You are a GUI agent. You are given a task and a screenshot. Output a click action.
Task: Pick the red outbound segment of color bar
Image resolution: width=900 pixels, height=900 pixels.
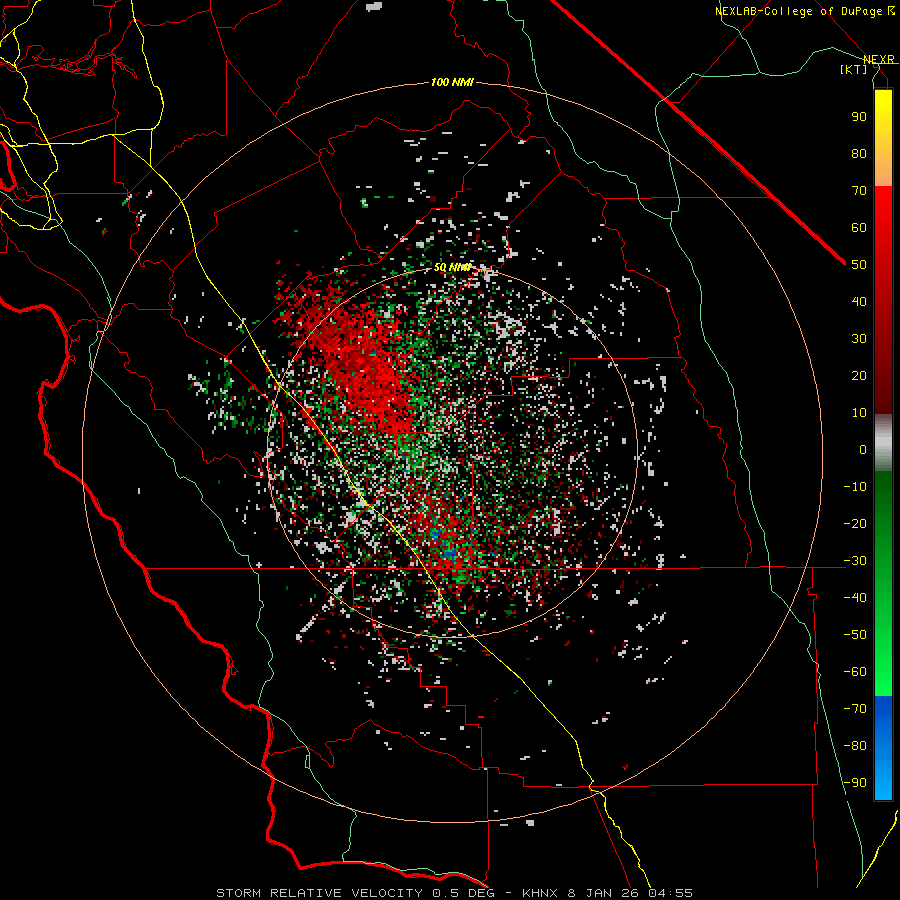tap(883, 300)
